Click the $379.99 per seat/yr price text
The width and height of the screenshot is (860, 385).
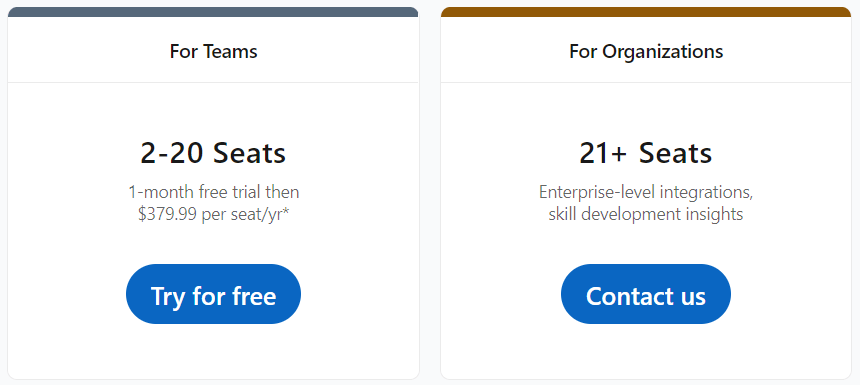[210, 214]
